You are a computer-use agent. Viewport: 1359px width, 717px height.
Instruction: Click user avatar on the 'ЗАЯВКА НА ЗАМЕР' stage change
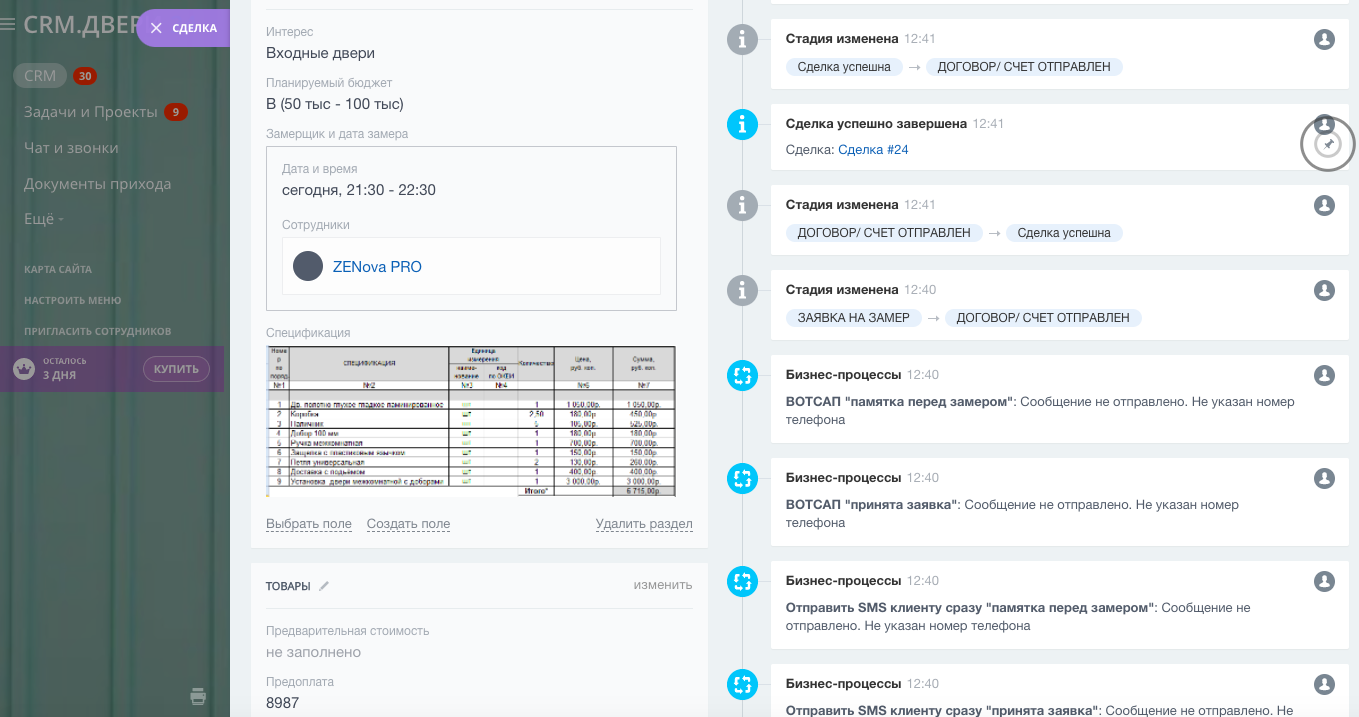coord(1324,290)
